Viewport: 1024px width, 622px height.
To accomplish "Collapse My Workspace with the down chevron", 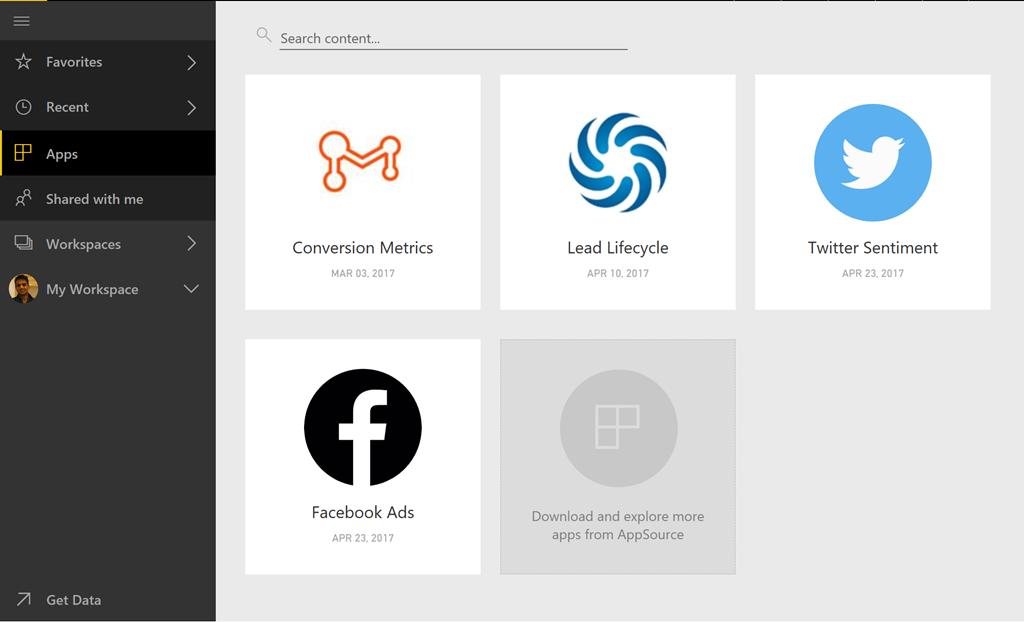I will tap(191, 288).
